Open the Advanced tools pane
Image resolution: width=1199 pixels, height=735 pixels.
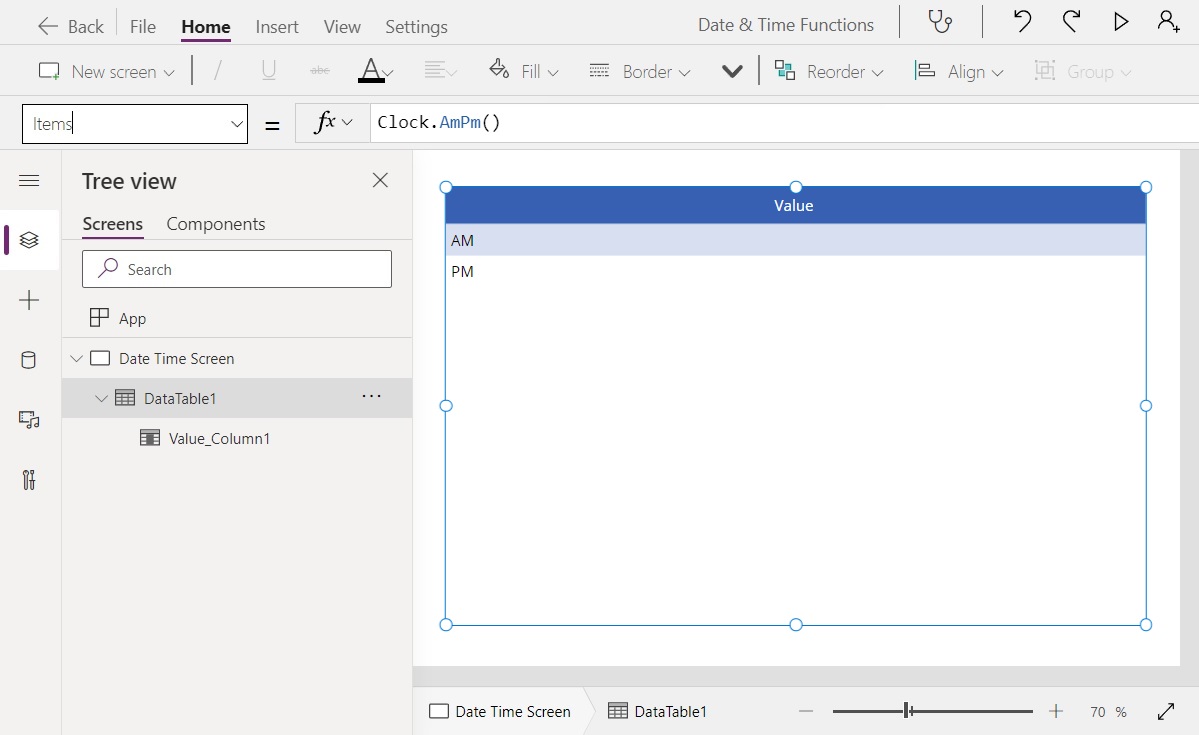[x=30, y=480]
